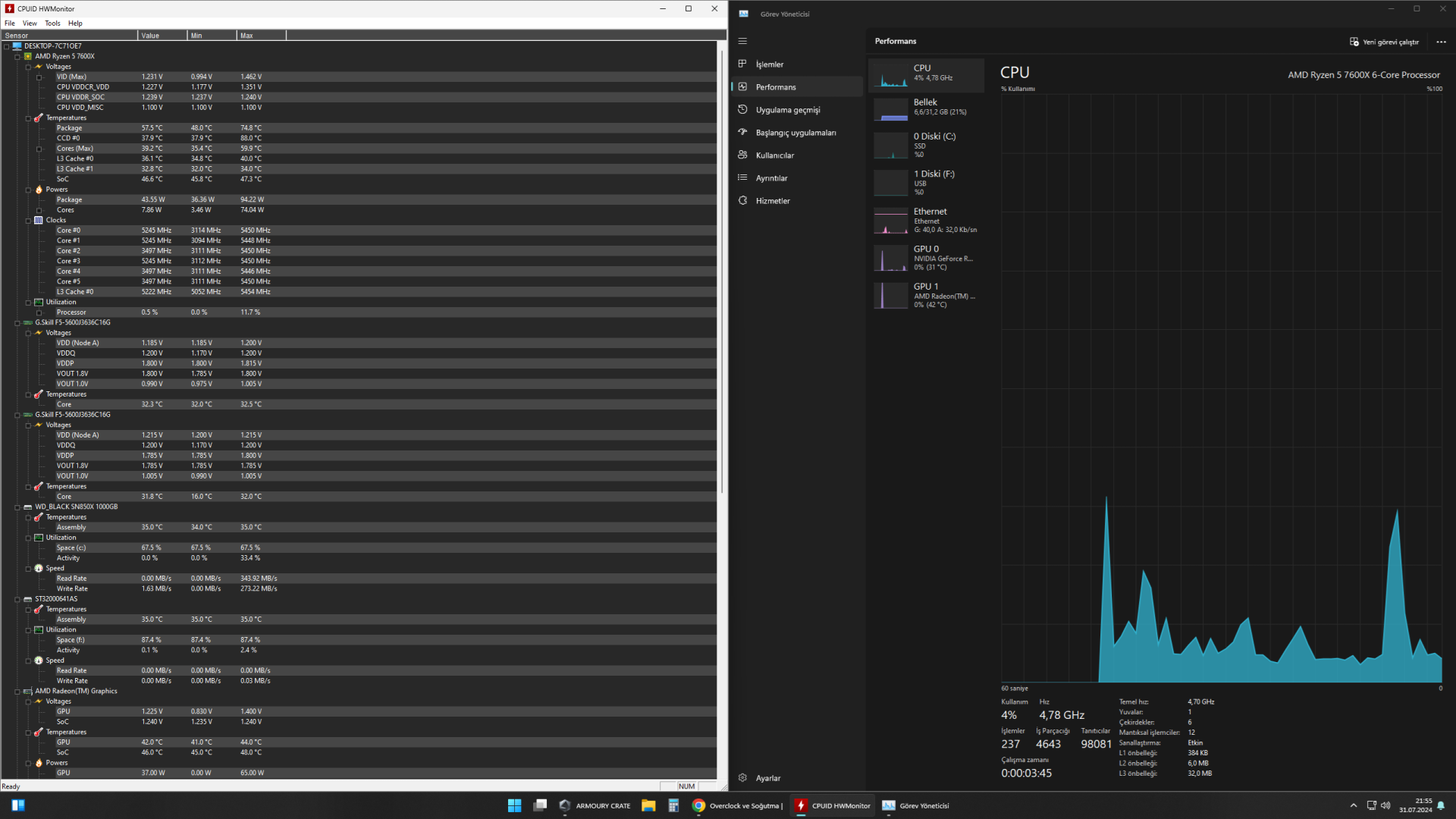
Task: Open İşlemler (Processes) page in sidebar
Action: pos(769,64)
